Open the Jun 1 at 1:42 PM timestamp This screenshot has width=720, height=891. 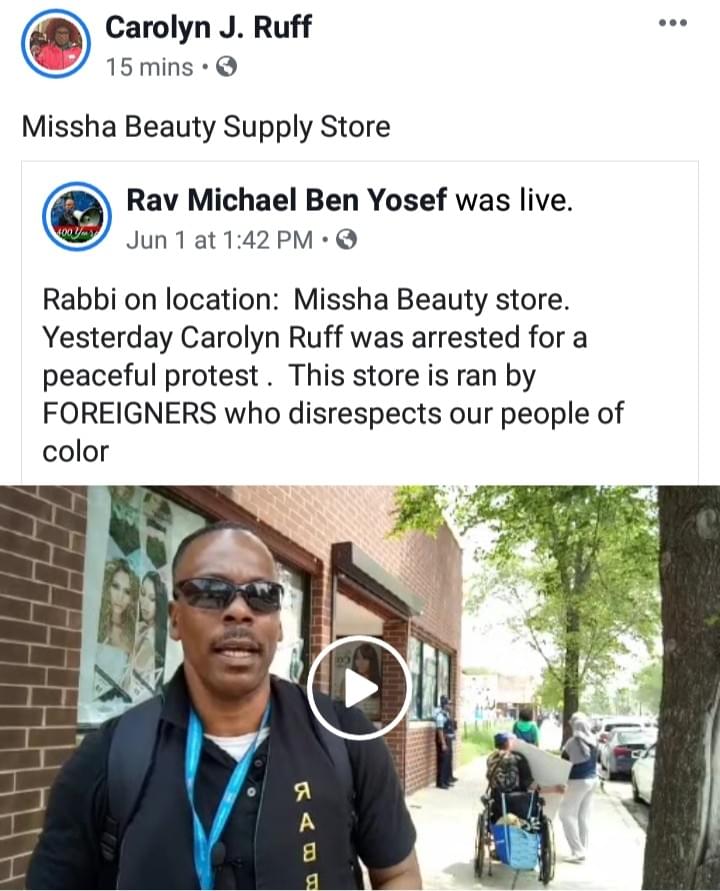[x=219, y=240]
